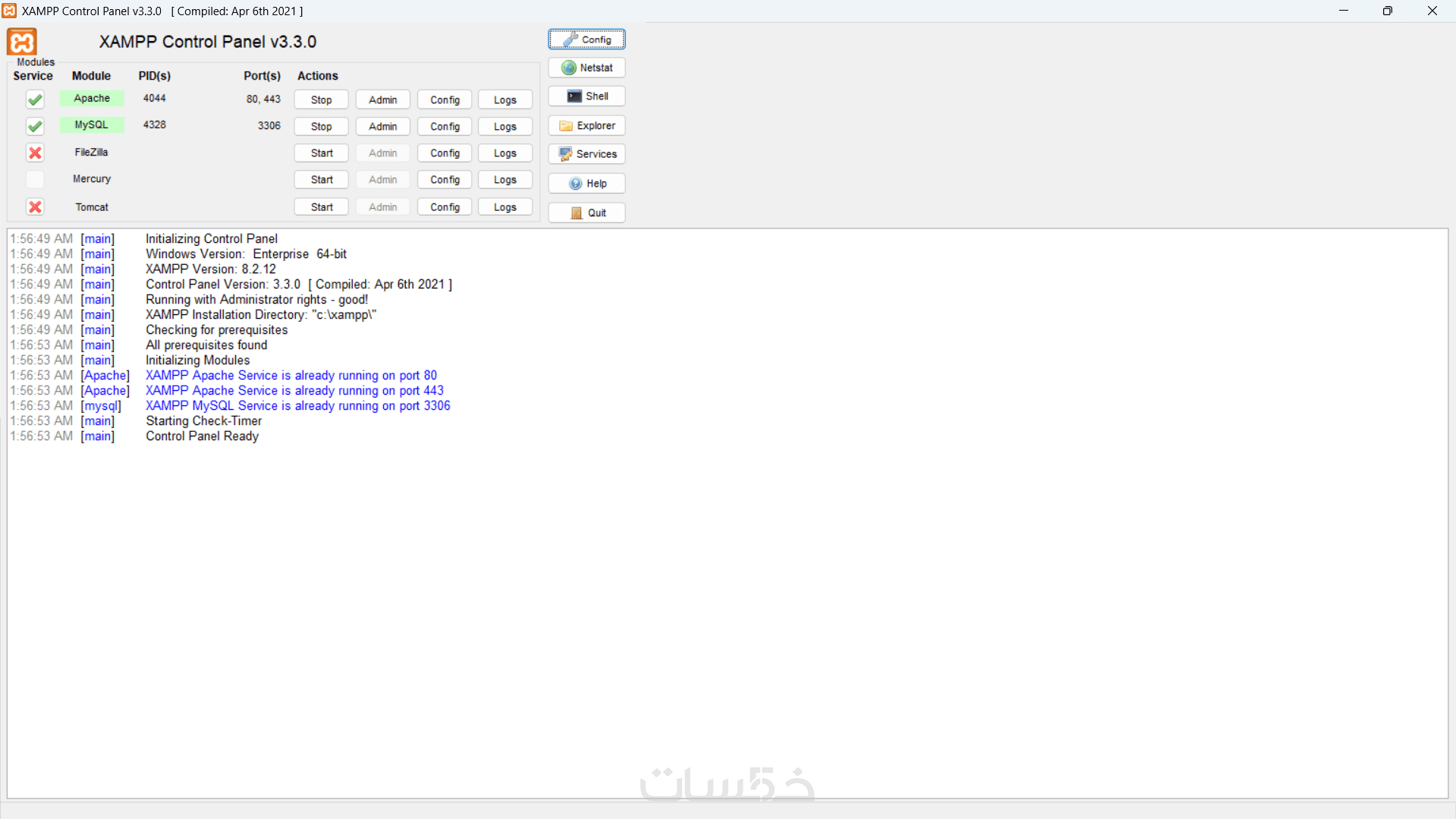The height and width of the screenshot is (819, 1456).
Task: Open the Mercury Config menu
Action: point(445,179)
